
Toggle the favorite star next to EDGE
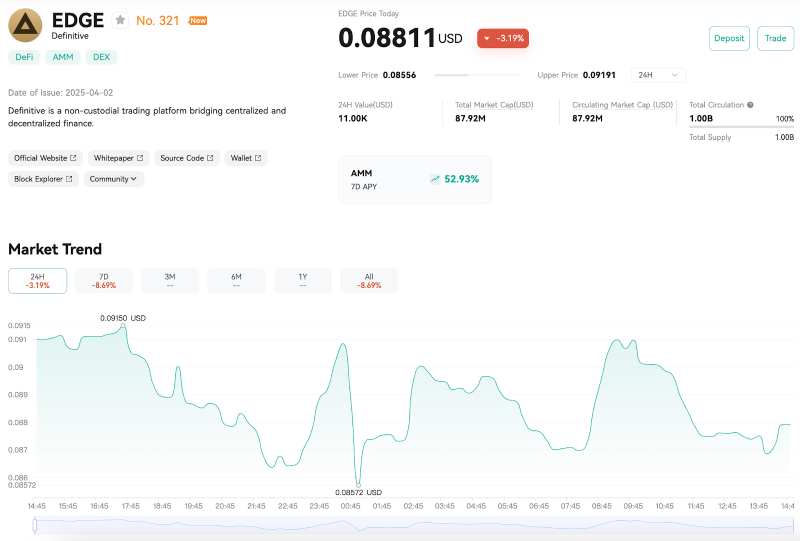click(x=120, y=20)
